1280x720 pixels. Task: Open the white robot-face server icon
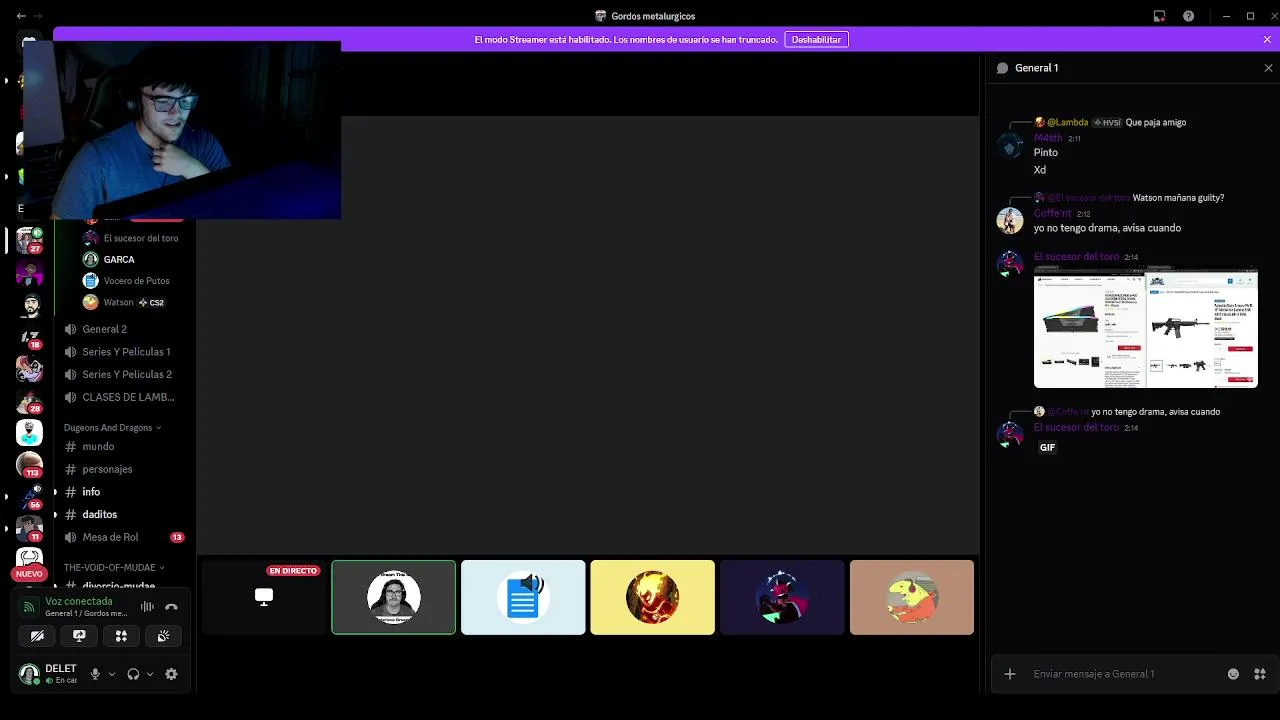tap(29, 433)
